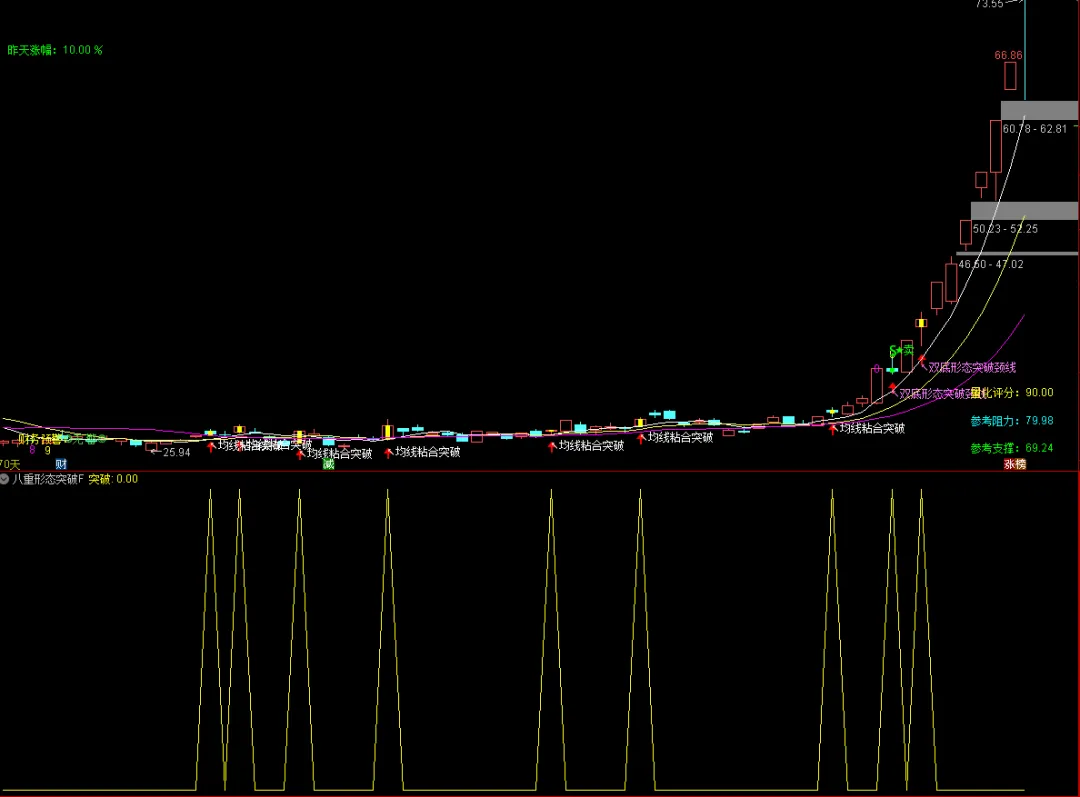Click the 66.86 price label

click(1008, 55)
